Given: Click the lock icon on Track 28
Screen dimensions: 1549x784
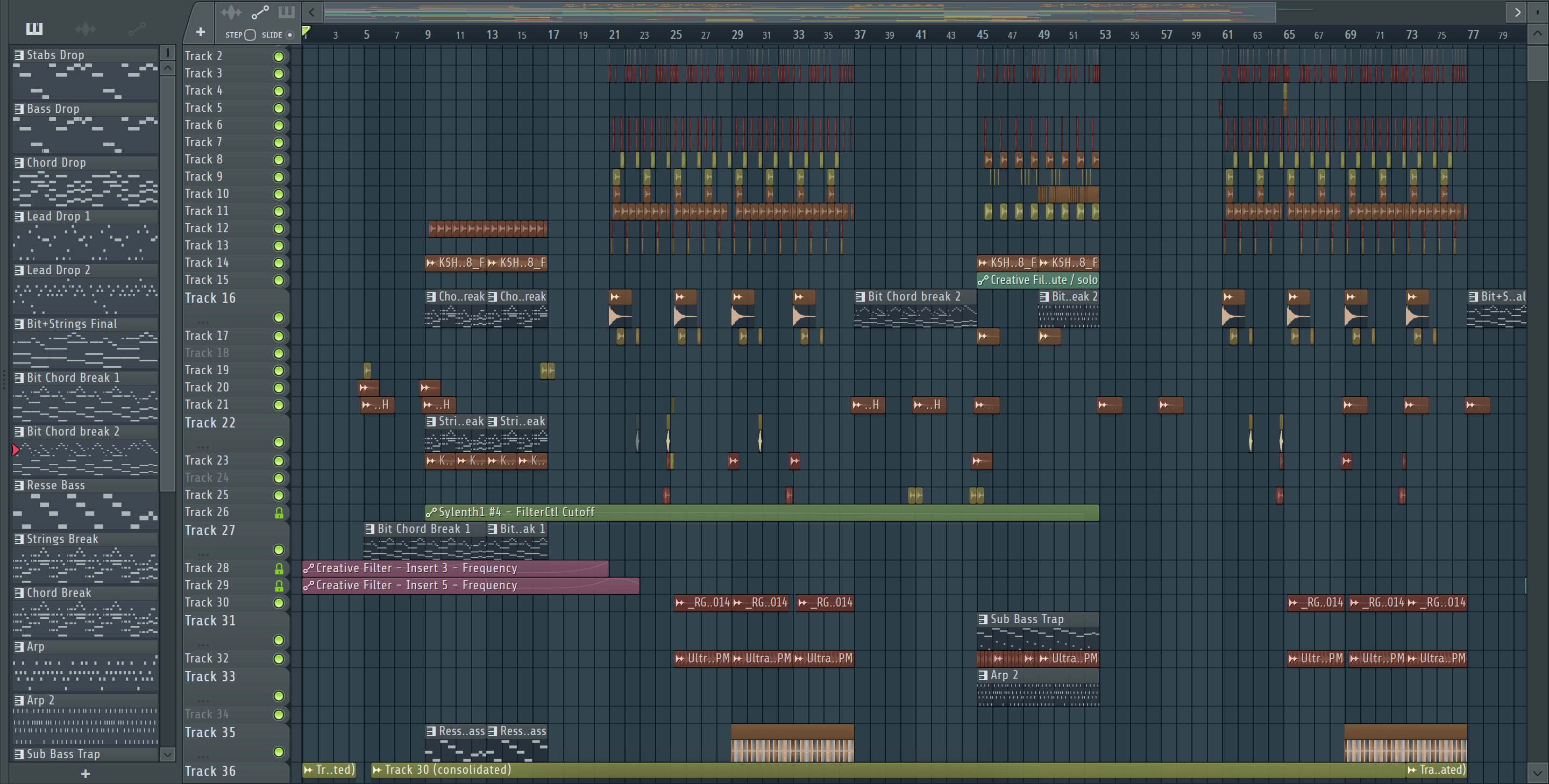Looking at the screenshot, I should pyautogui.click(x=279, y=569).
